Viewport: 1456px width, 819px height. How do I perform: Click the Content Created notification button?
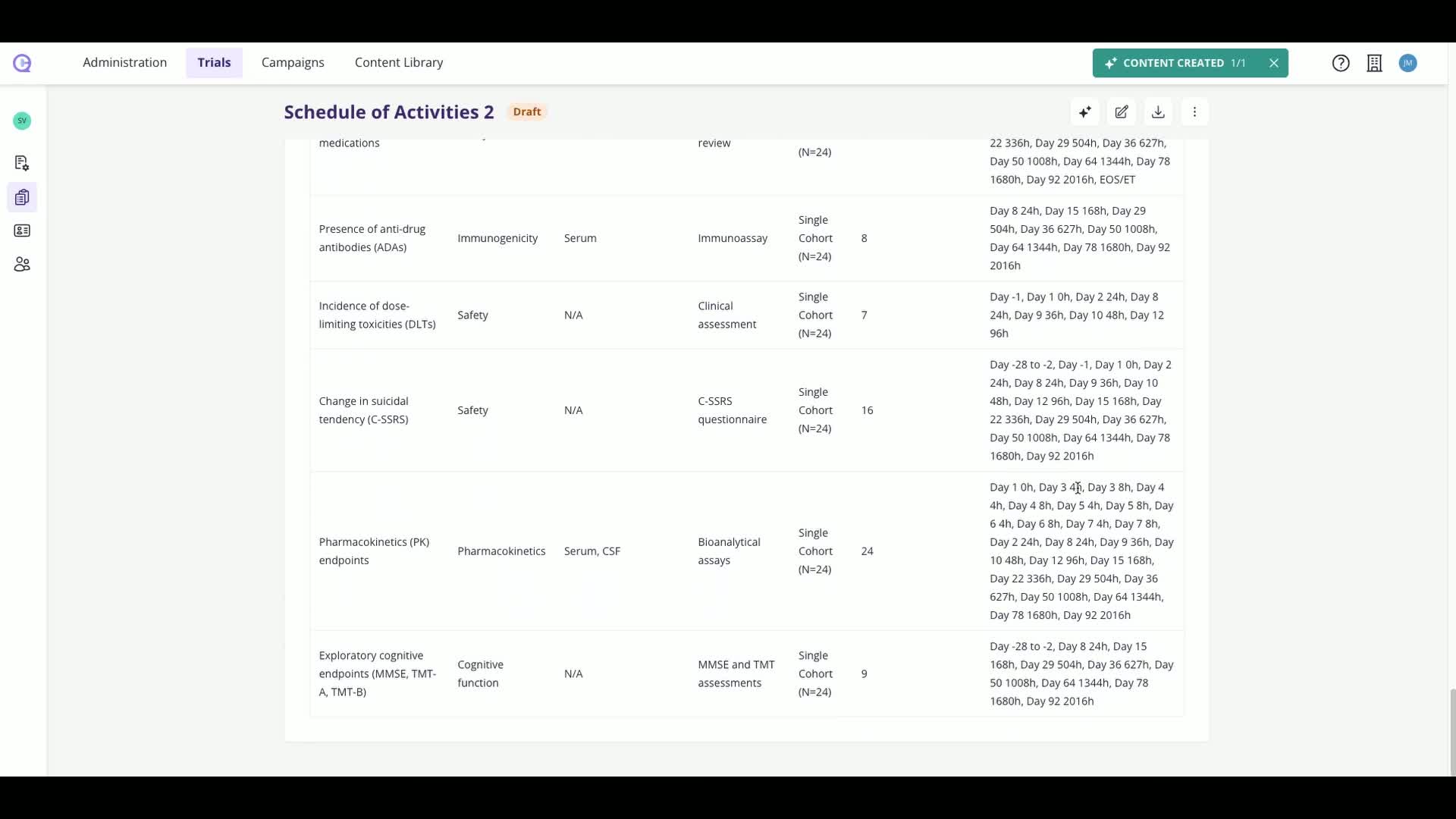pos(1175,63)
